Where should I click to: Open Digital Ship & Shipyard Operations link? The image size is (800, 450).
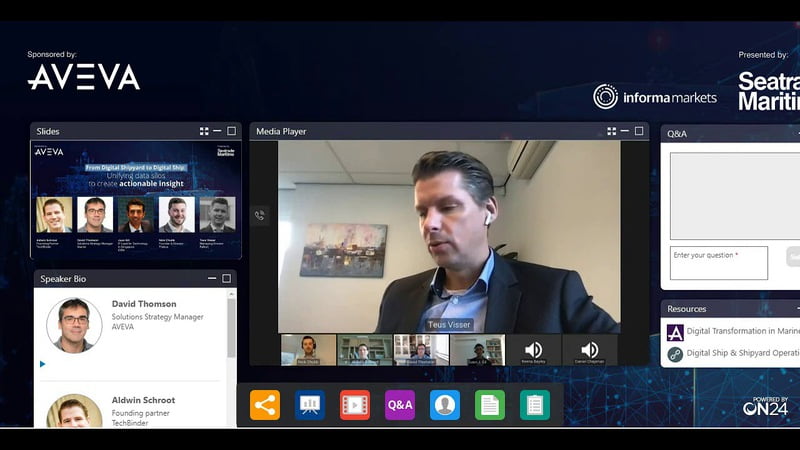point(743,353)
